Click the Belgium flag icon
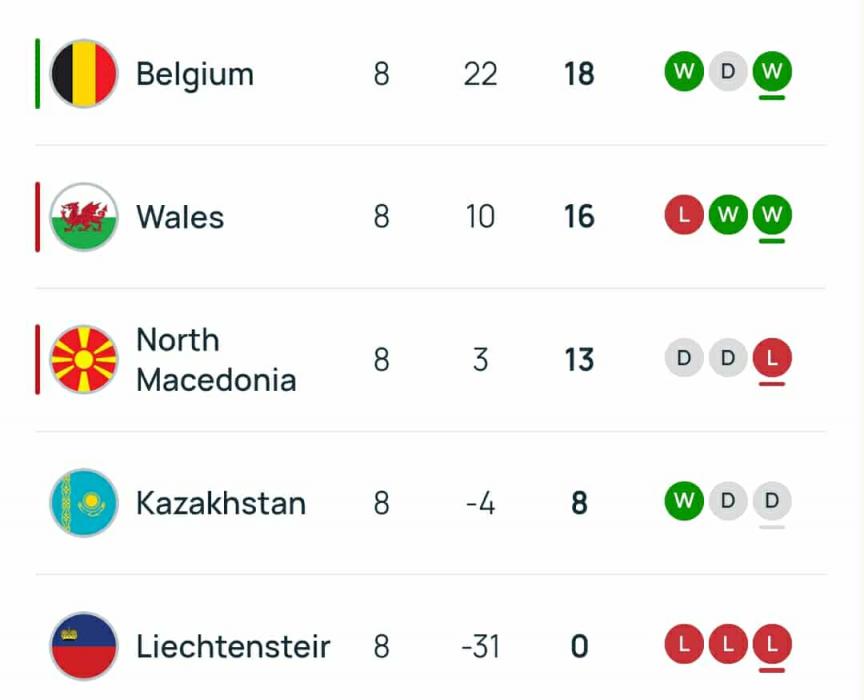This screenshot has width=864, height=700. [84, 74]
